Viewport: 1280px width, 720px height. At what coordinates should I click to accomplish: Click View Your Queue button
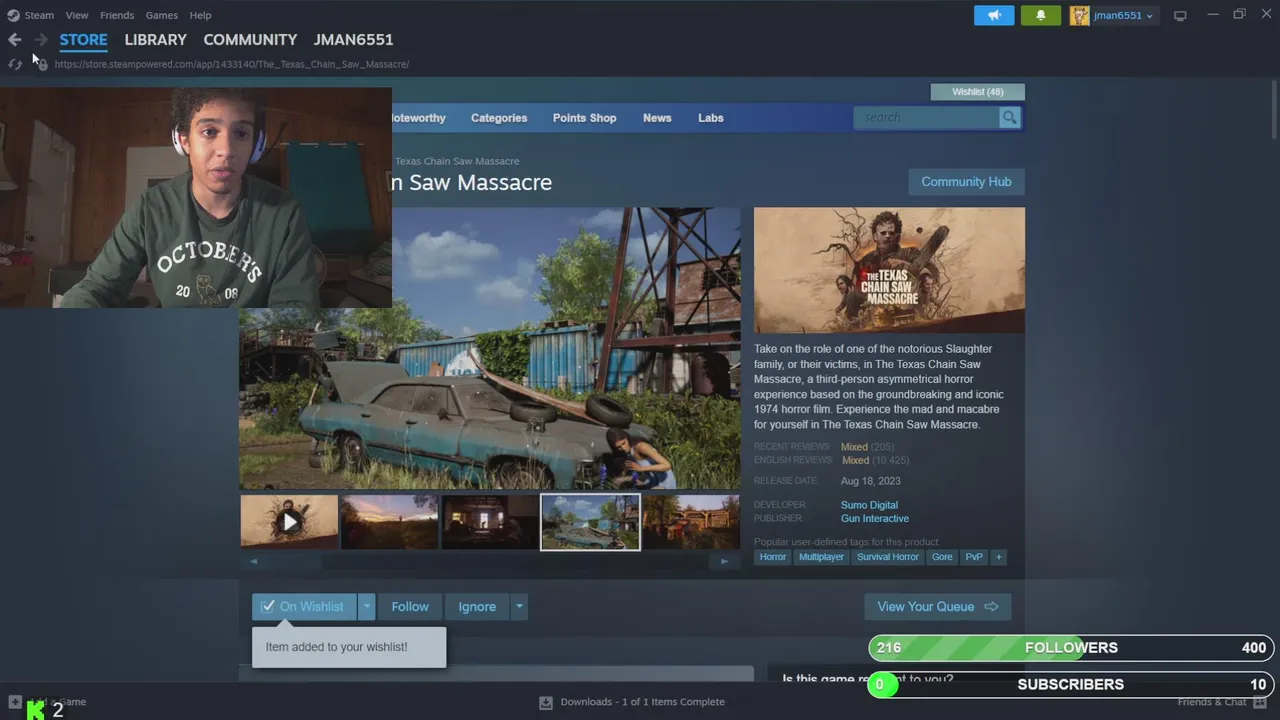tap(937, 606)
